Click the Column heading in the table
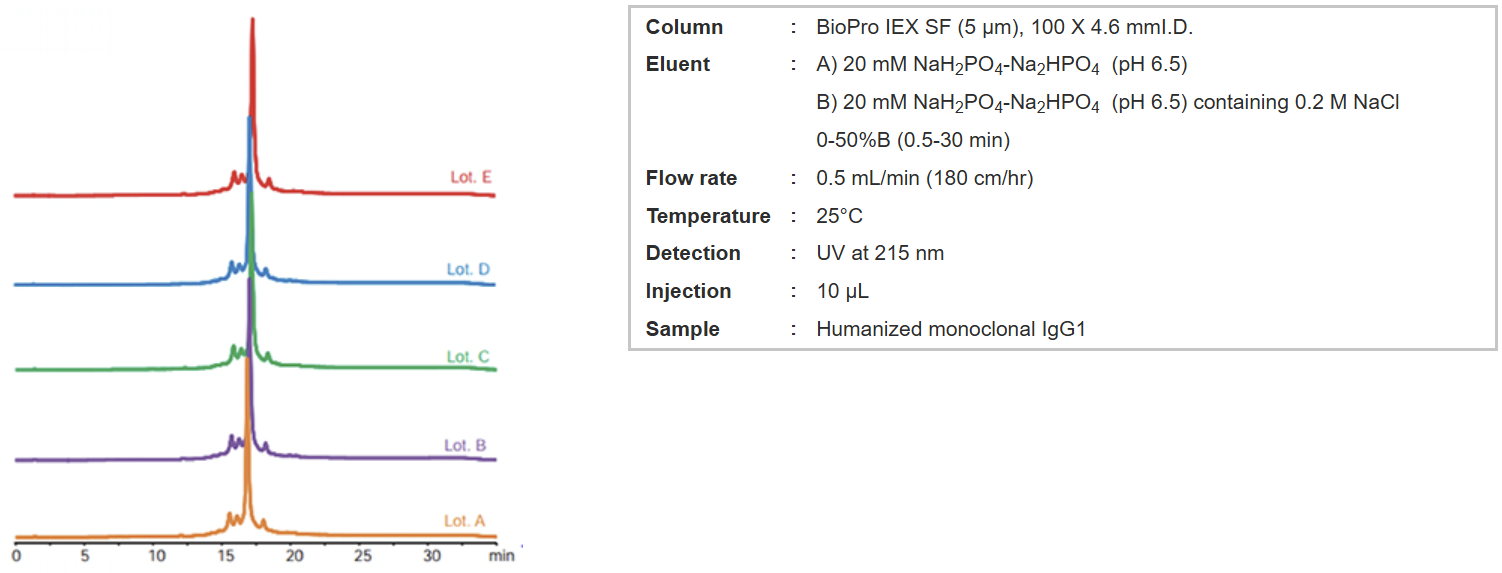Image resolution: width=1502 pixels, height=573 pixels. click(x=684, y=27)
